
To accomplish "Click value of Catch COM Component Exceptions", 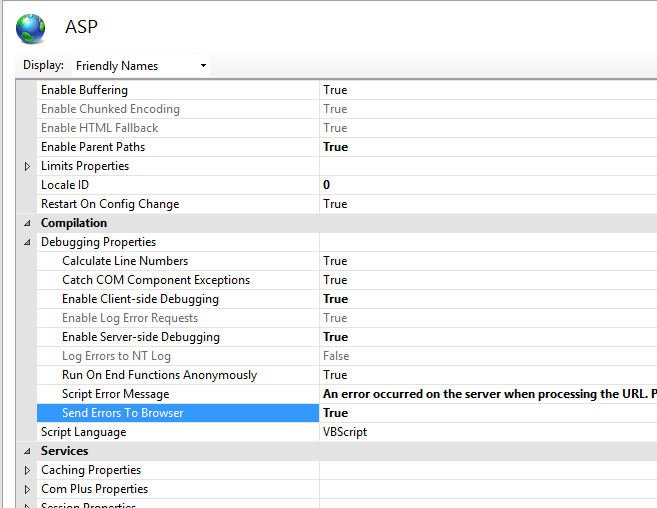I will (x=488, y=280).
